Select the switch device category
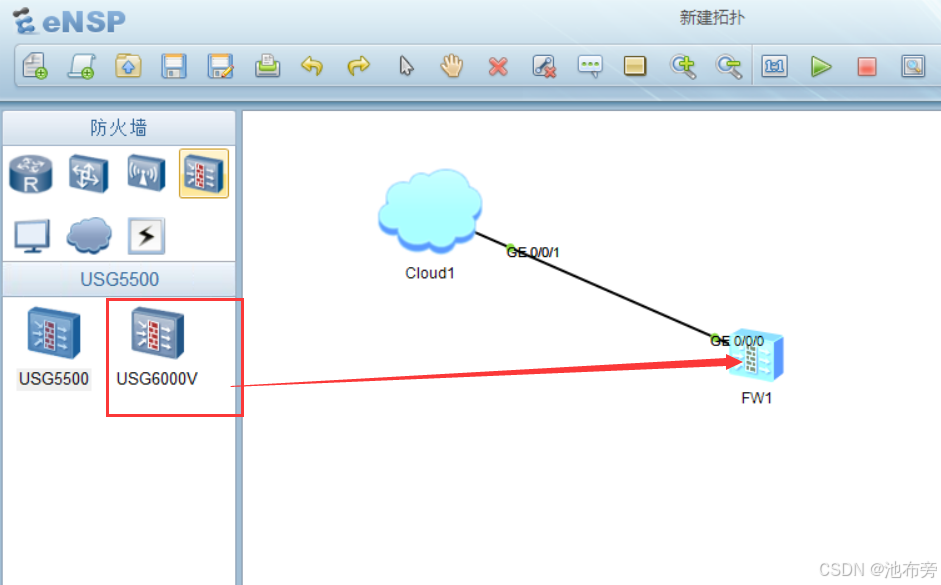941x585 pixels. pos(88,174)
